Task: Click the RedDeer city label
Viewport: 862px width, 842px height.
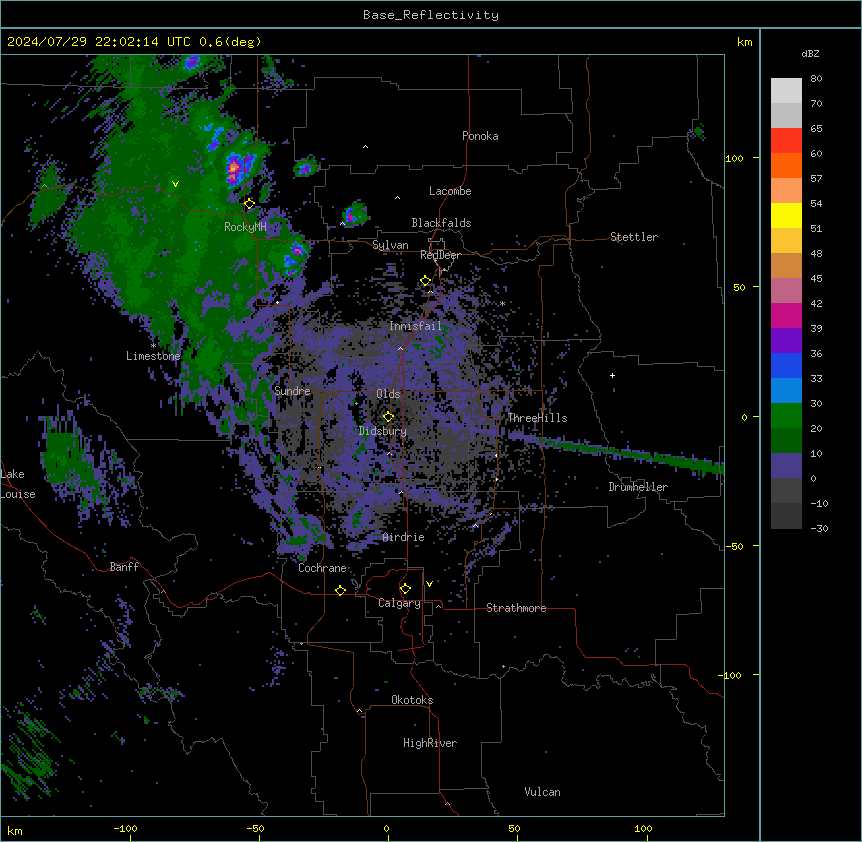Action: tap(440, 255)
